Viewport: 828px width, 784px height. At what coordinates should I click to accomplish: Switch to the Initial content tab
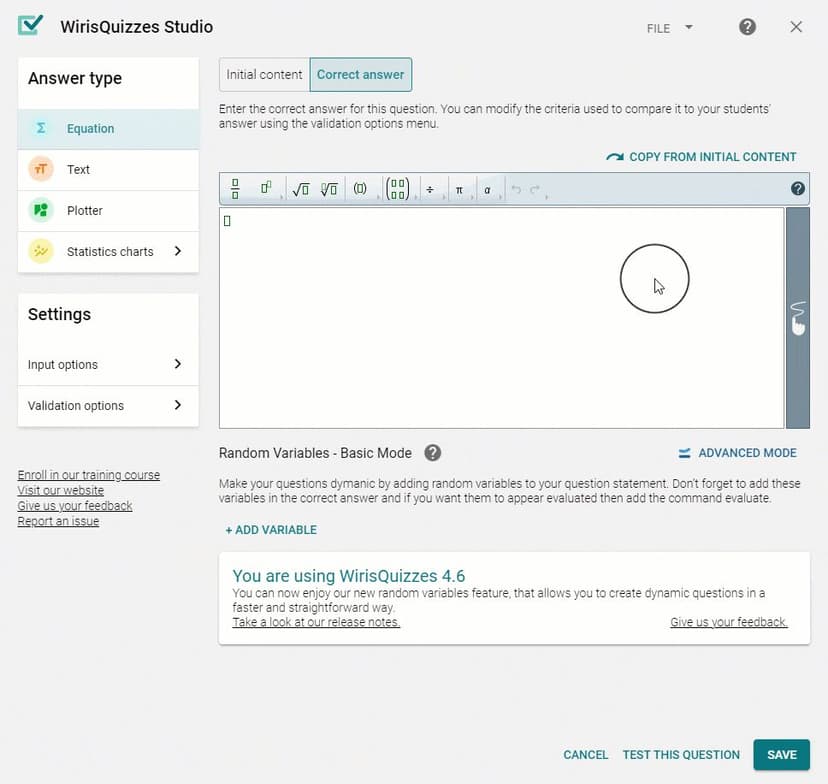pos(264,75)
